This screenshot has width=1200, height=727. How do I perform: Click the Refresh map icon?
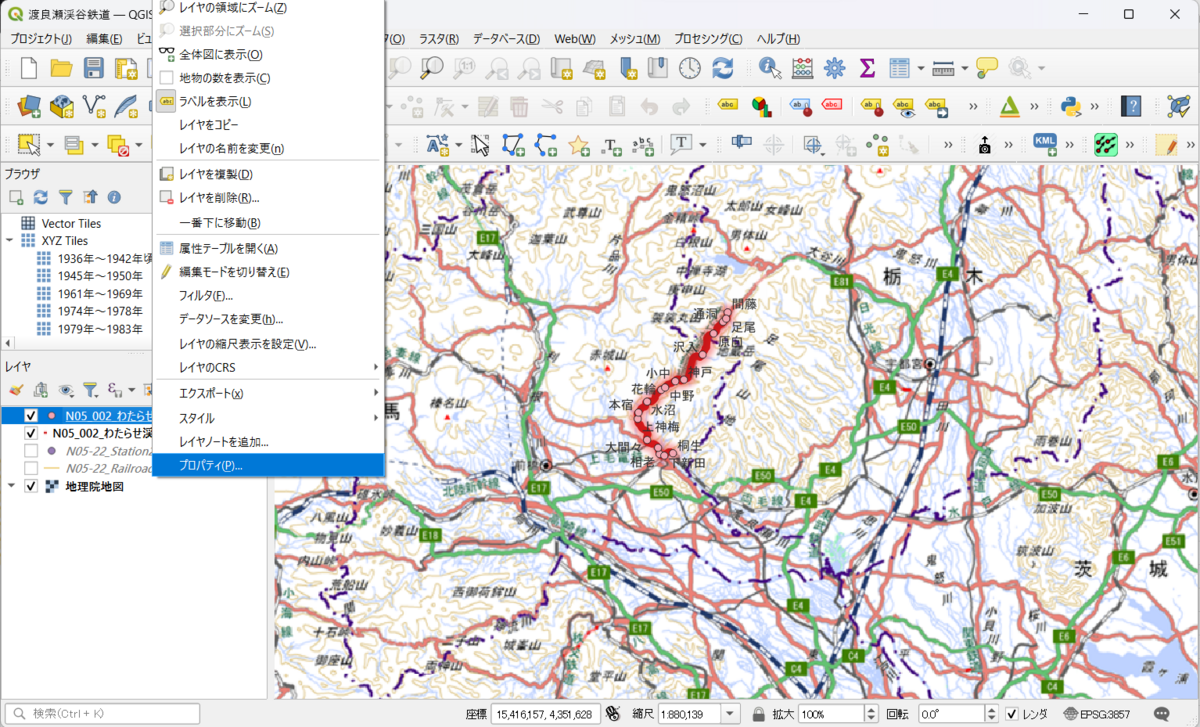click(x=722, y=68)
